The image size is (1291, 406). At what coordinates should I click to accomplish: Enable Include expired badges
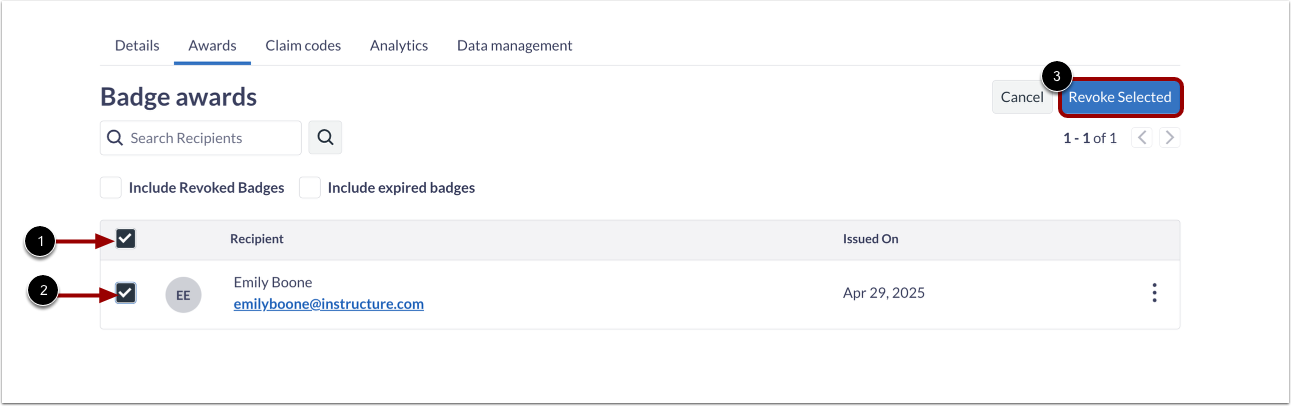click(x=311, y=188)
